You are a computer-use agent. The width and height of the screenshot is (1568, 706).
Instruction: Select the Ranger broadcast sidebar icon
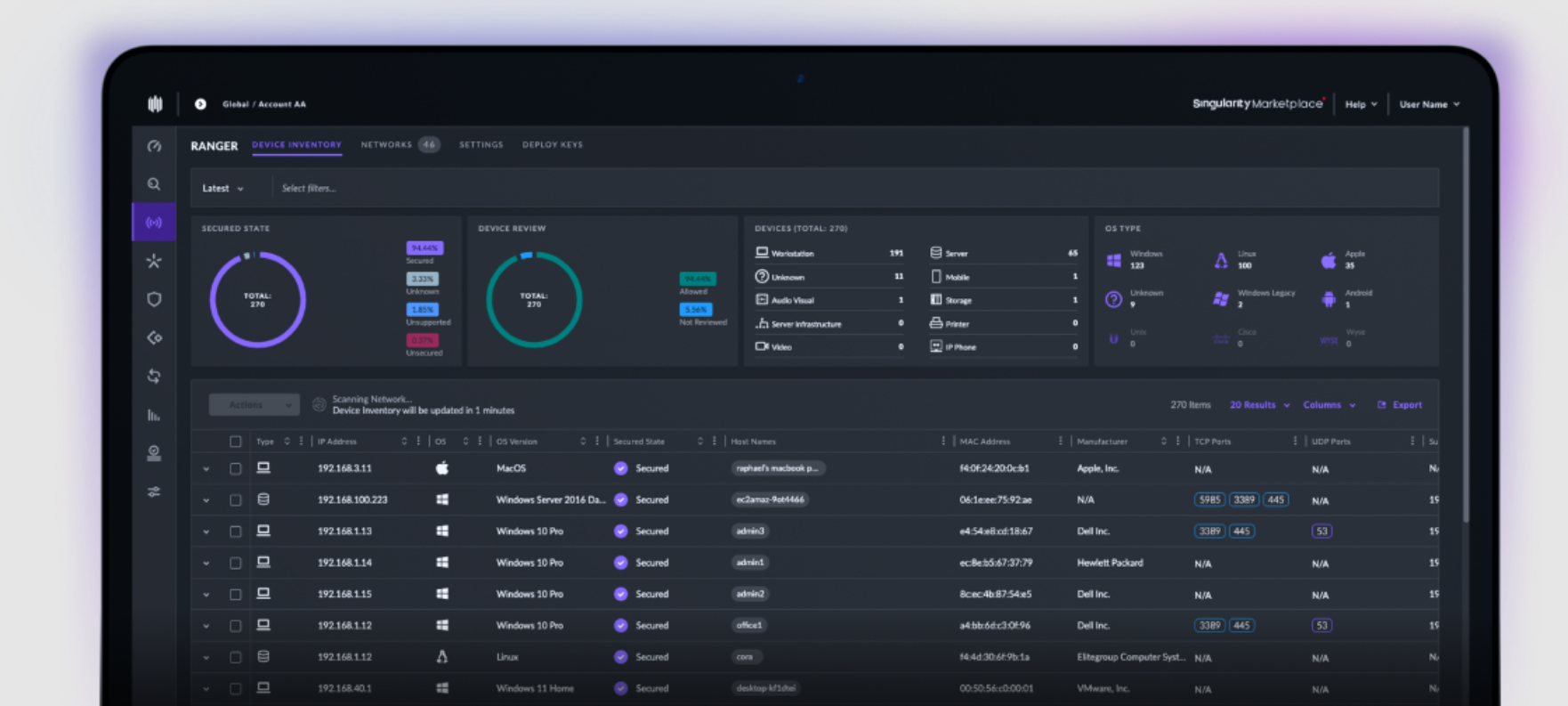154,223
